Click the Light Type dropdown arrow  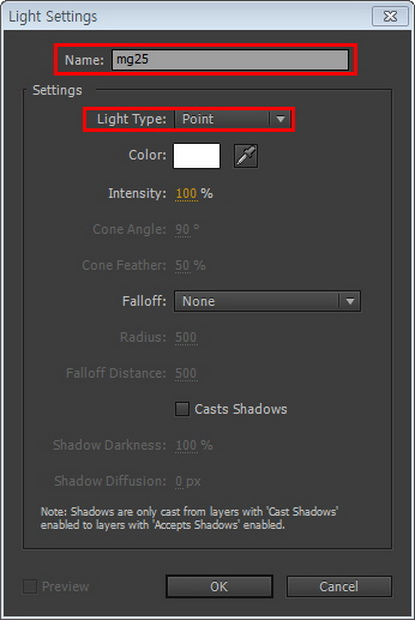281,119
